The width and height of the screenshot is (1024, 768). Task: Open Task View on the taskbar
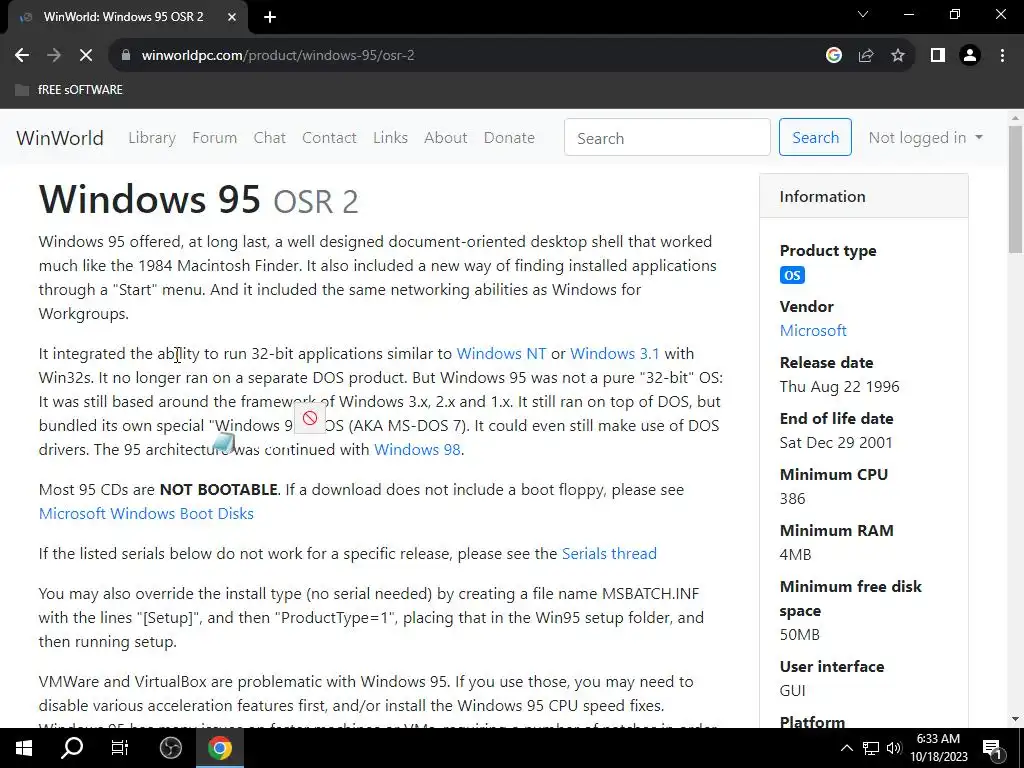[x=120, y=748]
